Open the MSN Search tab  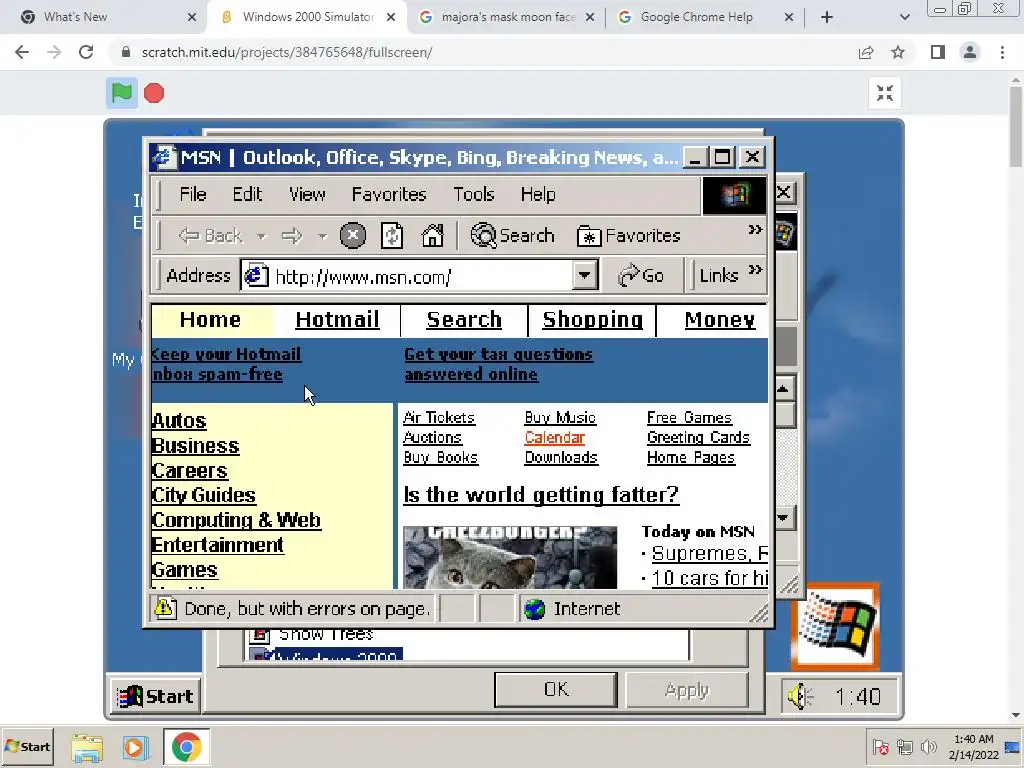(x=464, y=320)
